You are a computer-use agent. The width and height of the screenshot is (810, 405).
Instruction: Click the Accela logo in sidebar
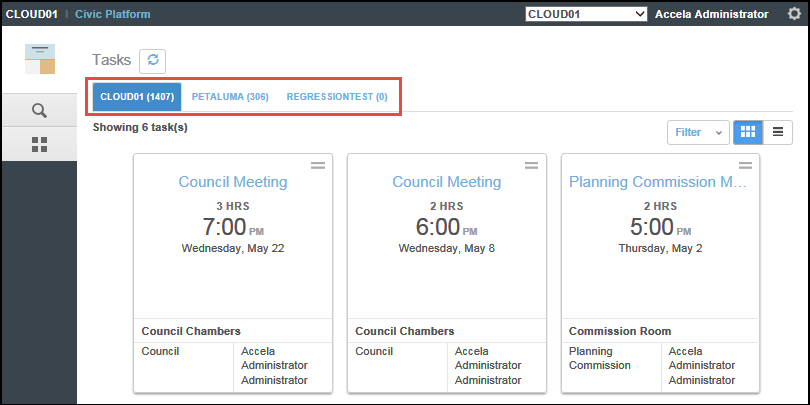[x=40, y=59]
